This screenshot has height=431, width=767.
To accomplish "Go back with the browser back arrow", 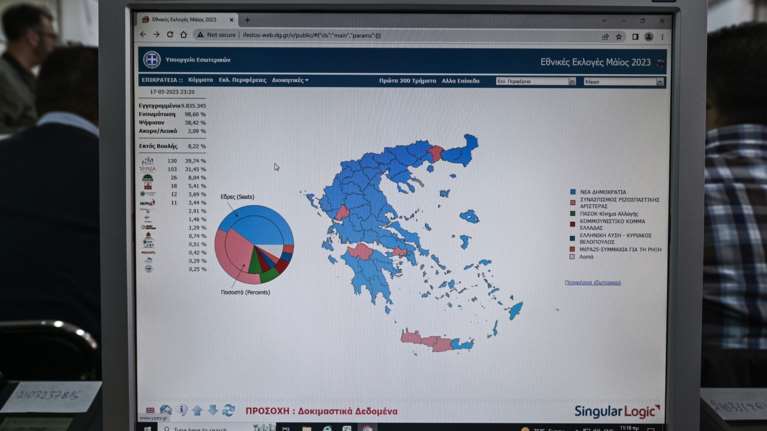I will [143, 35].
